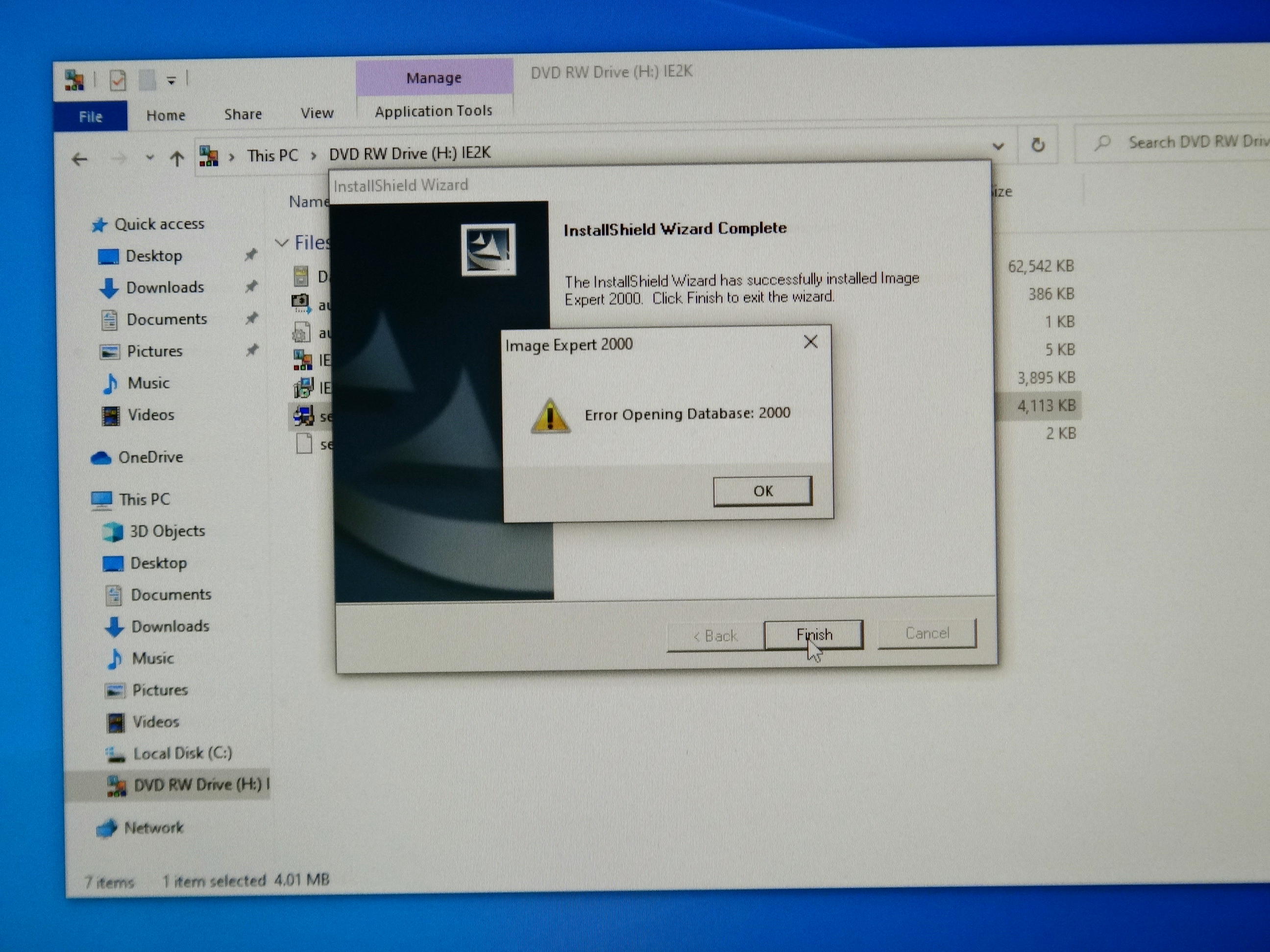Open Pictures under Quick access
Image resolution: width=1270 pixels, height=952 pixels.
tap(154, 351)
